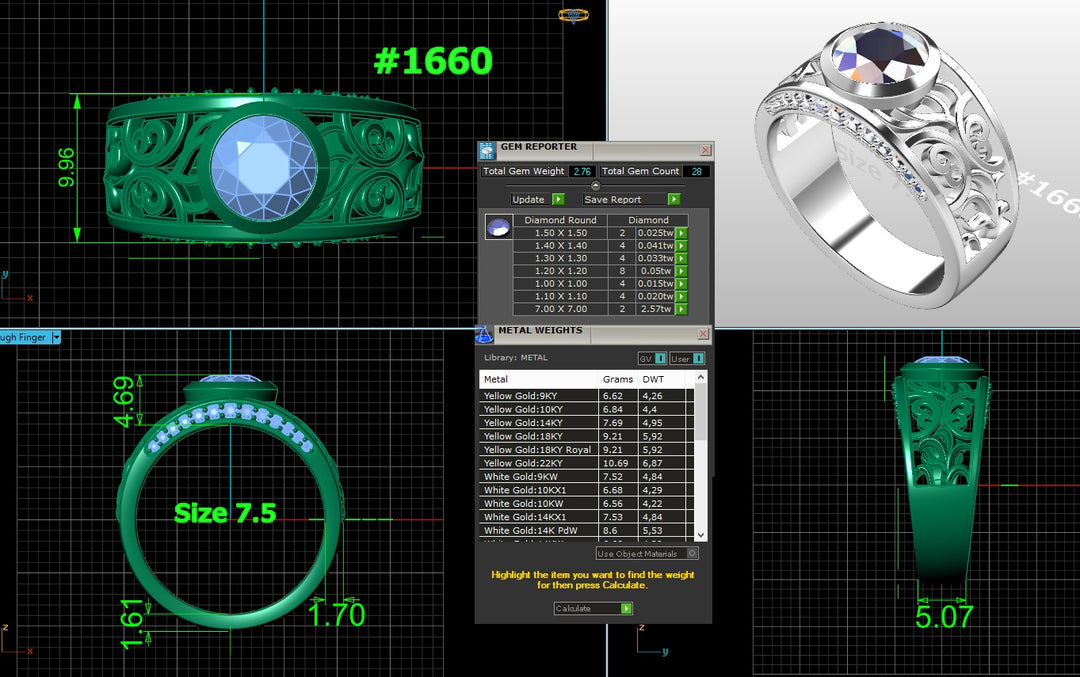The width and height of the screenshot is (1080, 677).
Task: Collapse the Gem Reporter header with arrow
Action: (x=596, y=185)
